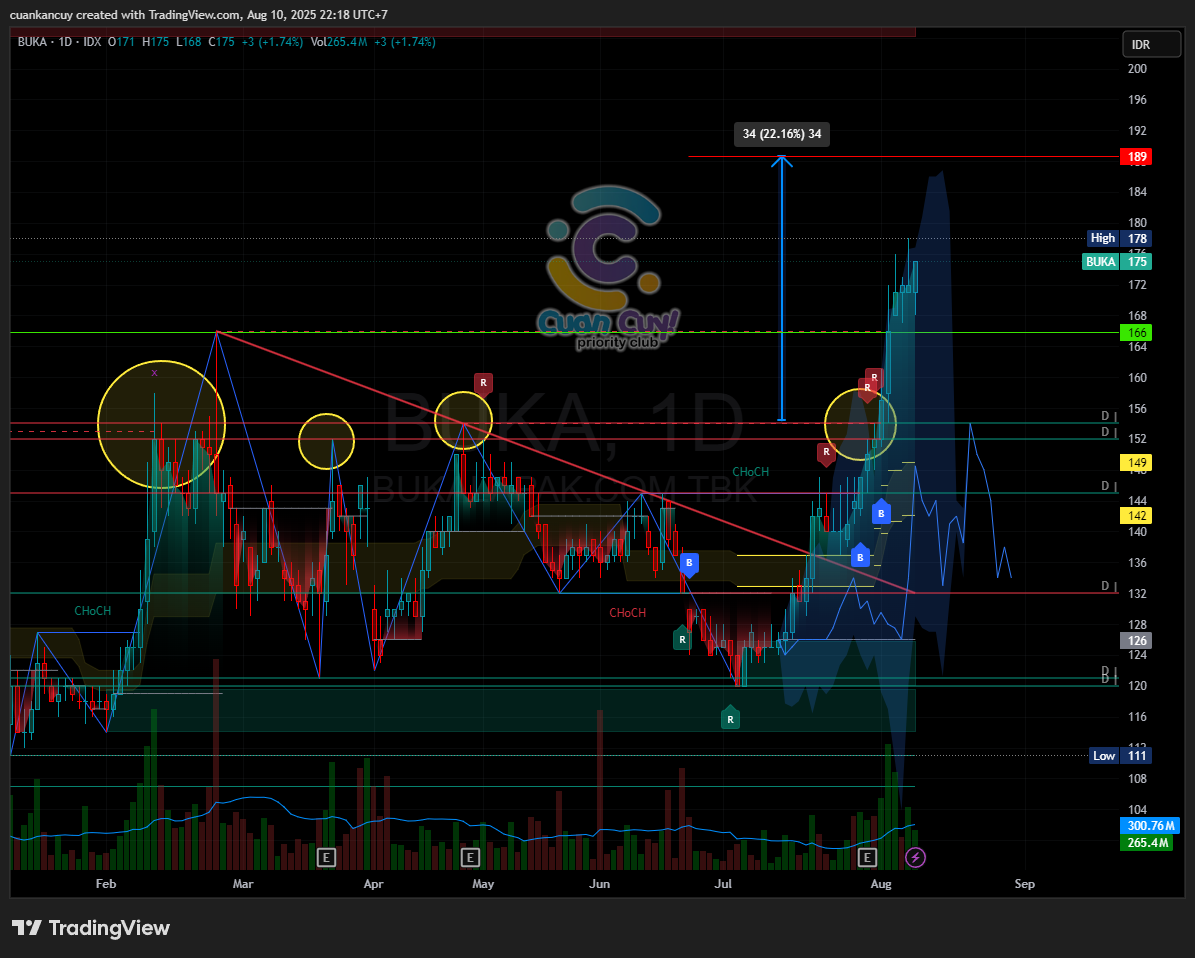
Task: Click the green CHoCH label near February
Action: [92, 611]
